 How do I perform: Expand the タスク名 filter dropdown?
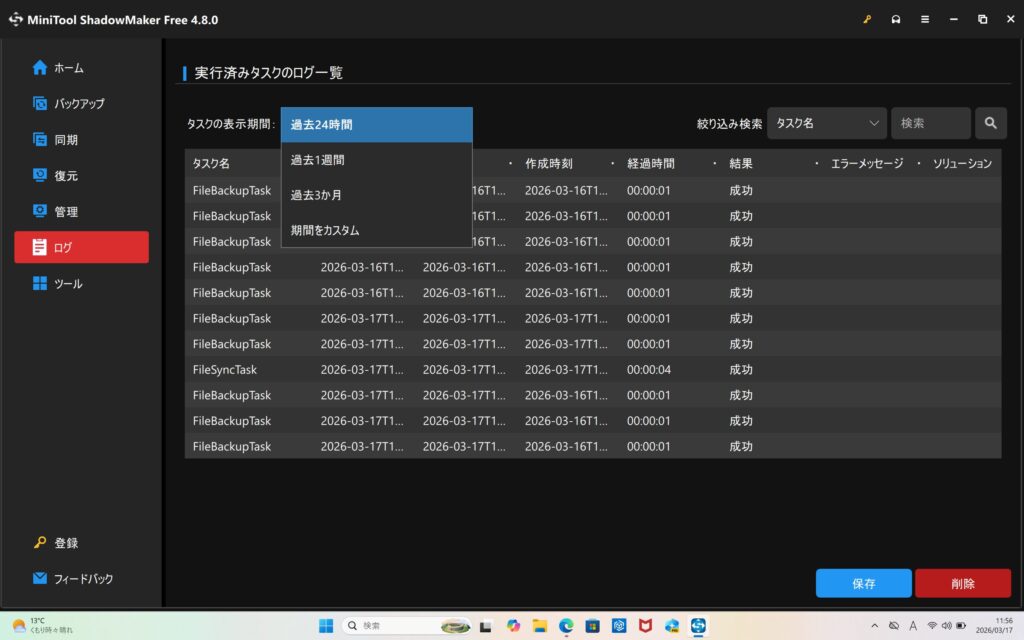pos(827,123)
